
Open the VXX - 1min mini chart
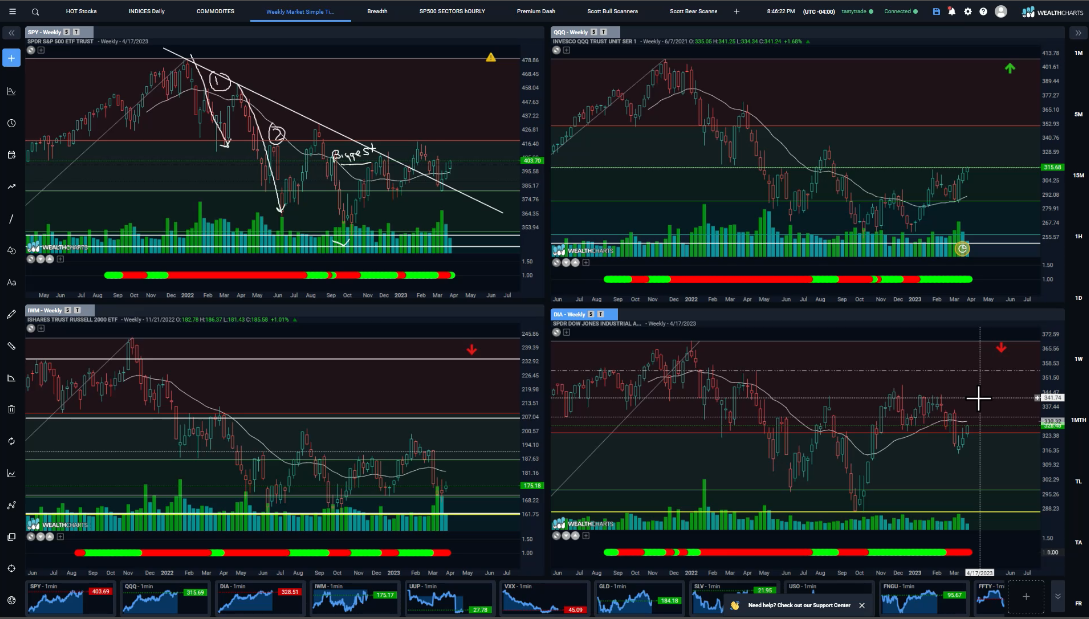544,598
